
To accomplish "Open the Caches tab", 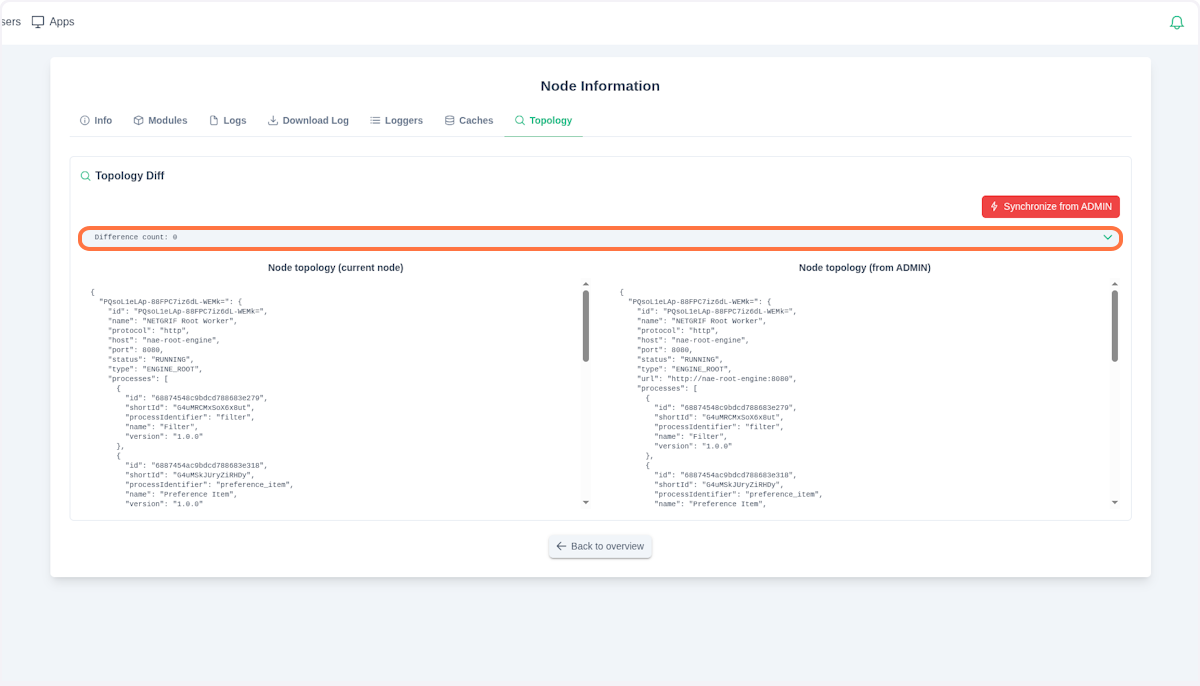I will [468, 120].
